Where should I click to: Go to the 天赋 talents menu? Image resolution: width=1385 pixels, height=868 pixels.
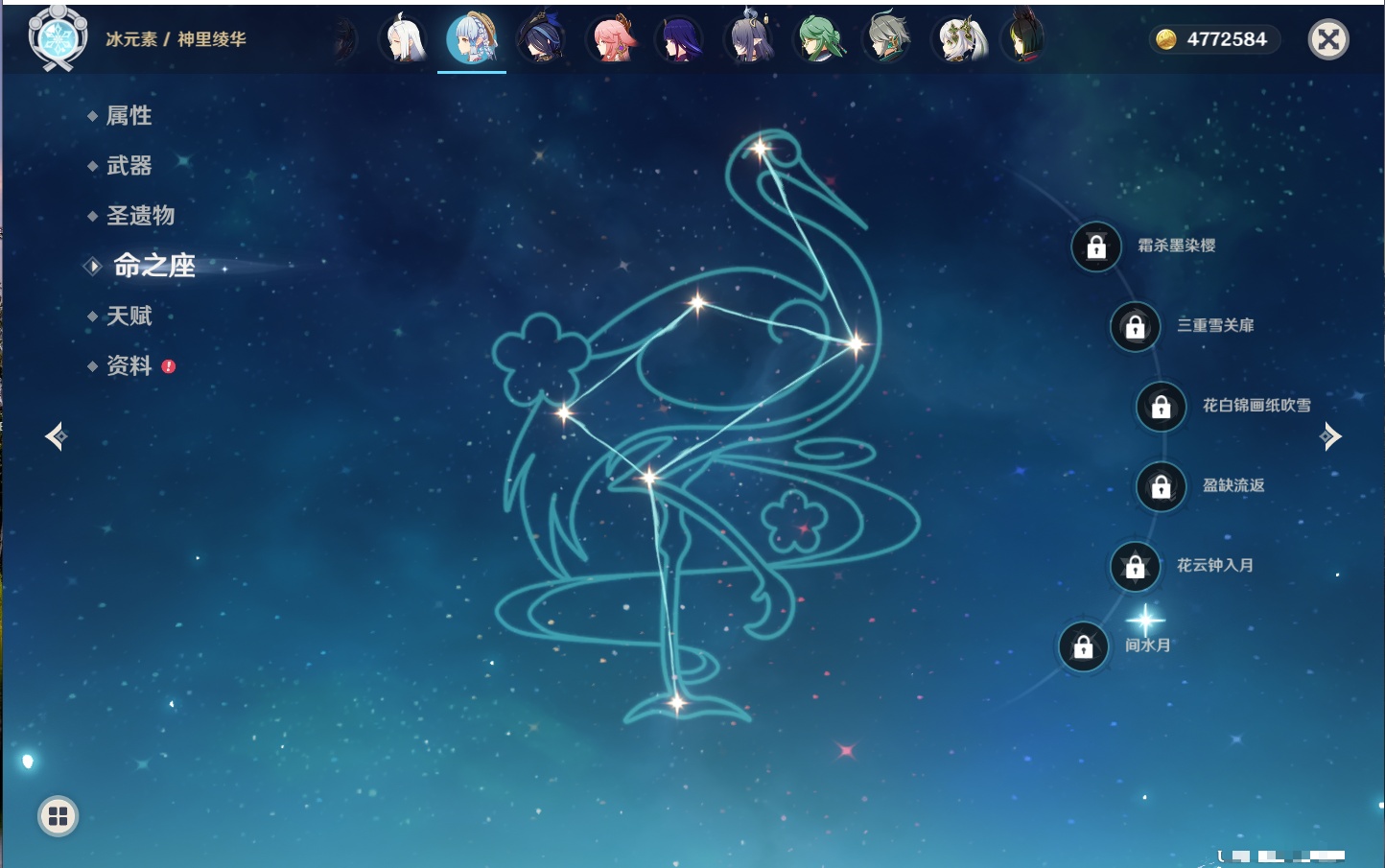(129, 316)
